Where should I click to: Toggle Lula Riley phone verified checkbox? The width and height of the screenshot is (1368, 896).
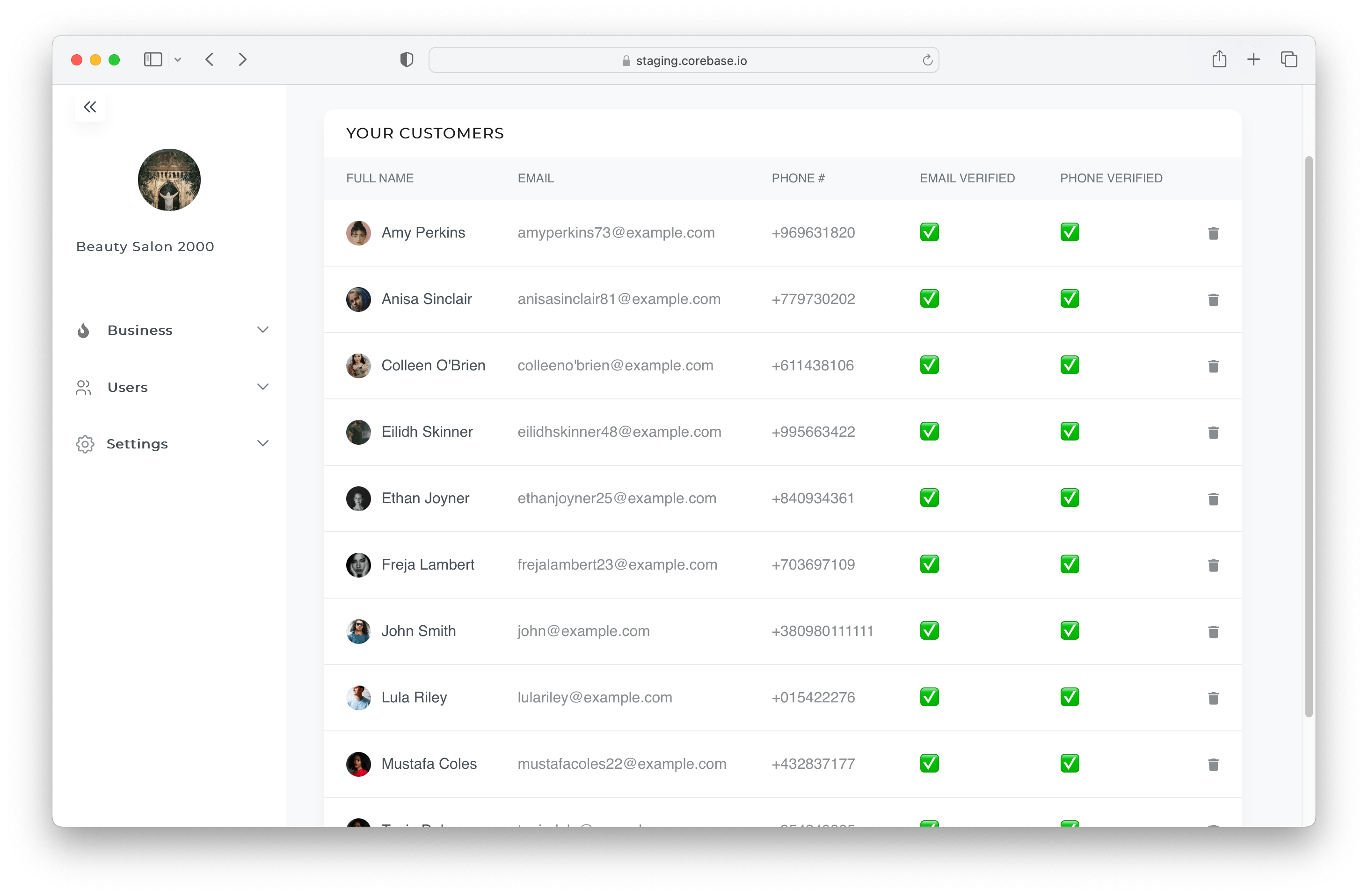coord(1069,697)
